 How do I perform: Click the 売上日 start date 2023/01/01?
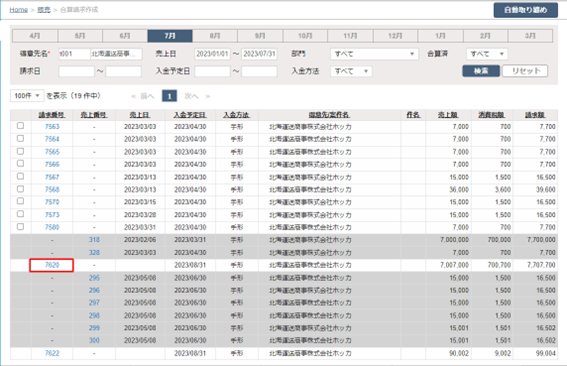[212, 54]
